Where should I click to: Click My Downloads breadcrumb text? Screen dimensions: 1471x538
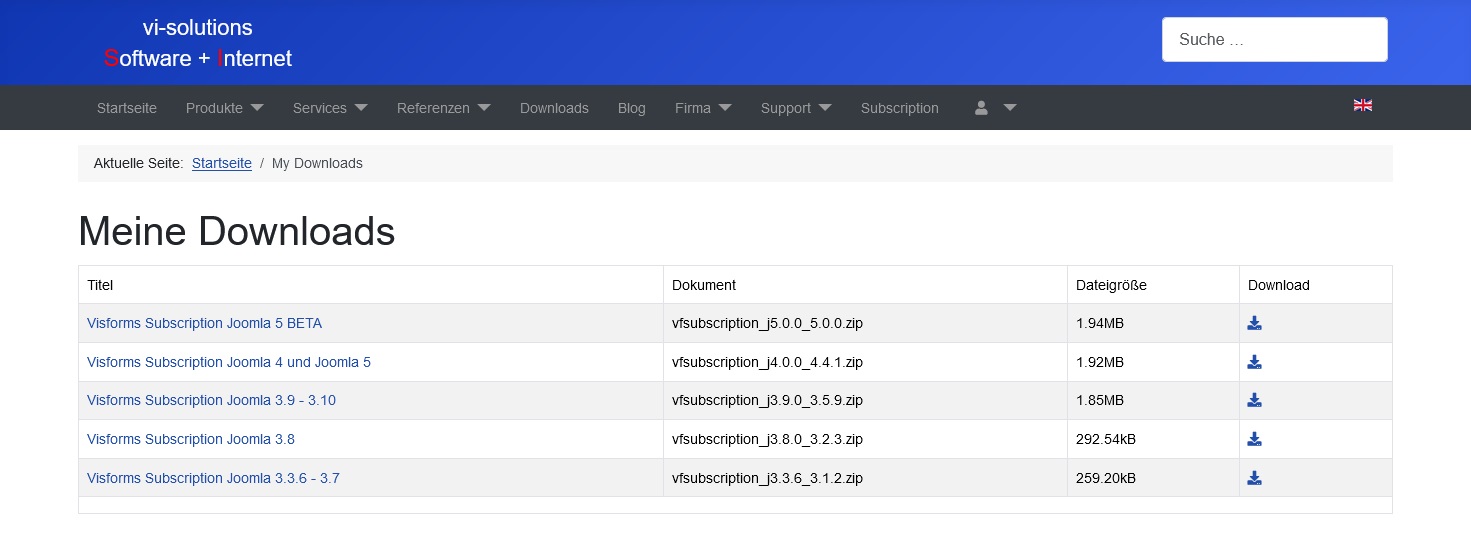317,163
